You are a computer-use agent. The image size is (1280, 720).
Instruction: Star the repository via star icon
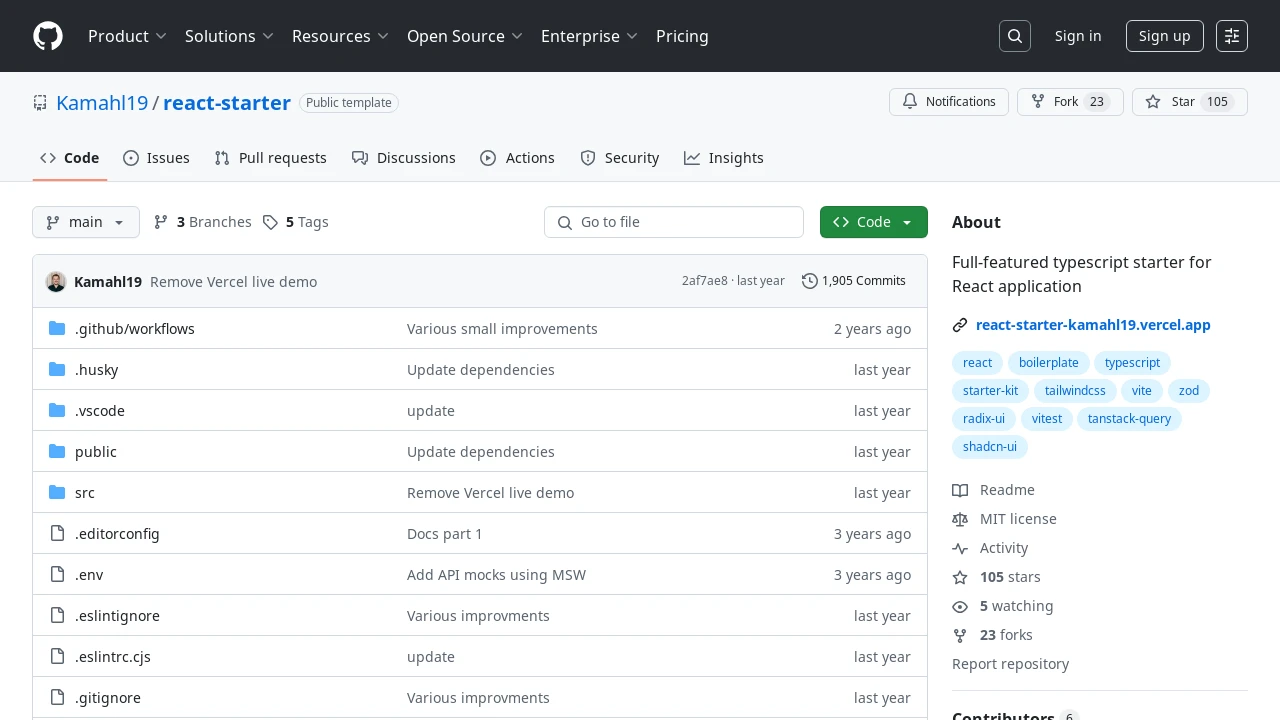tap(1153, 102)
